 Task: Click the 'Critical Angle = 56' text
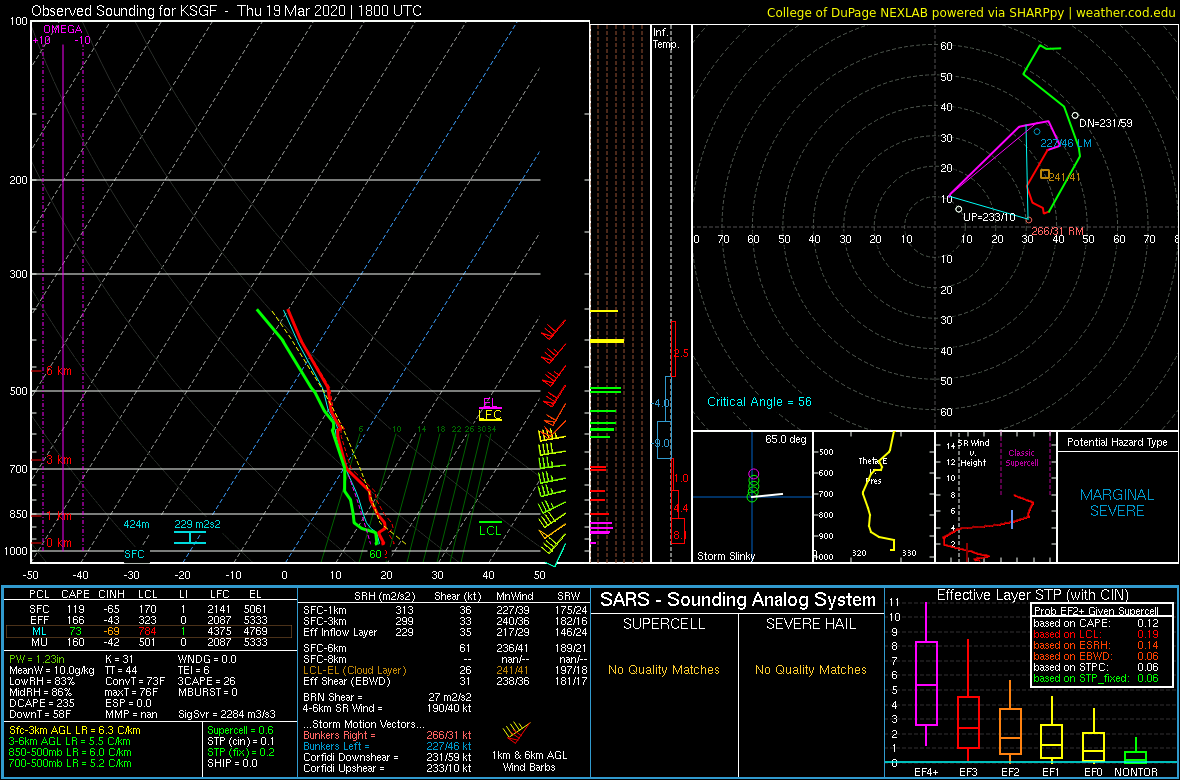[759, 402]
